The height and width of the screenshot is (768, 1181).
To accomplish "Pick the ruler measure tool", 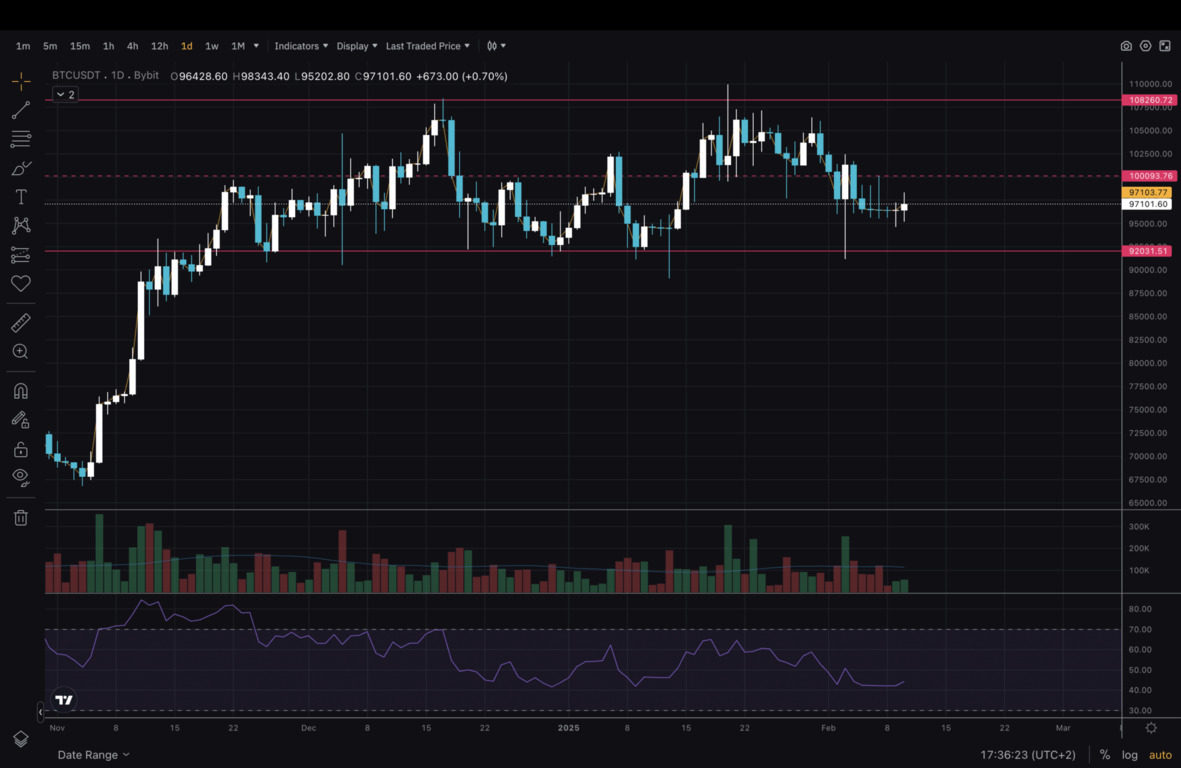I will click(20, 322).
